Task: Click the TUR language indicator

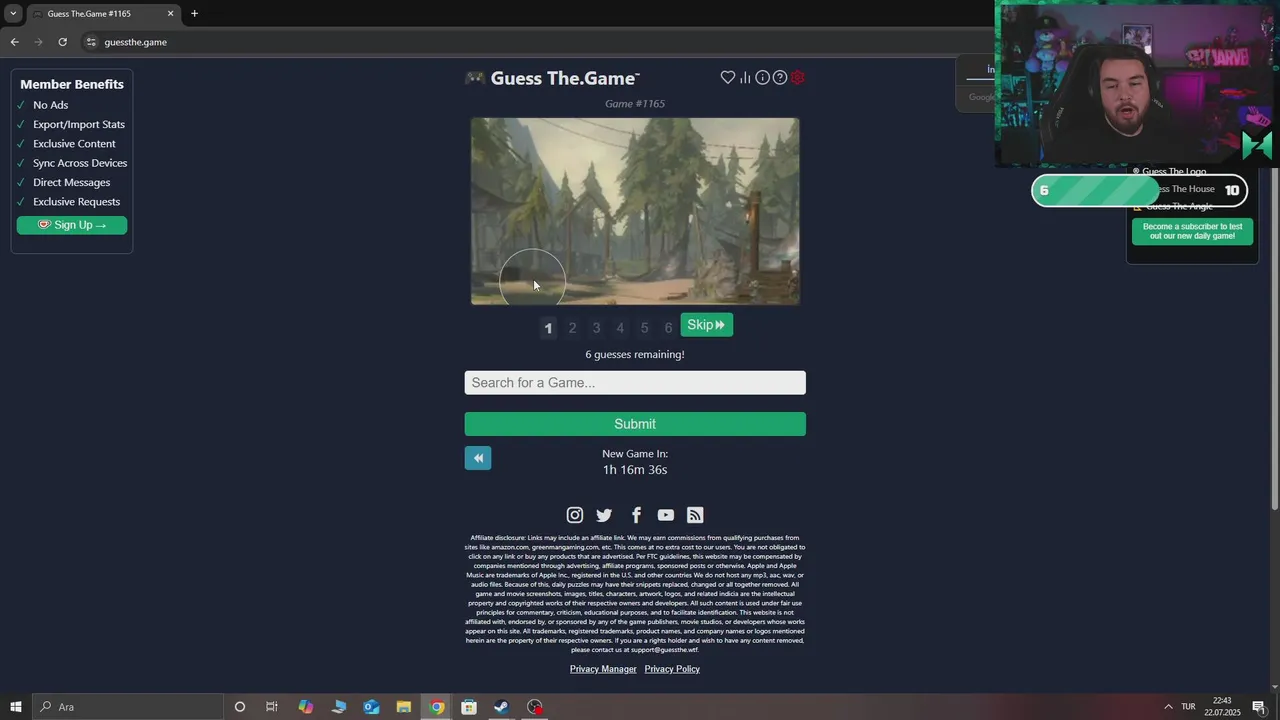Action: [x=1188, y=707]
